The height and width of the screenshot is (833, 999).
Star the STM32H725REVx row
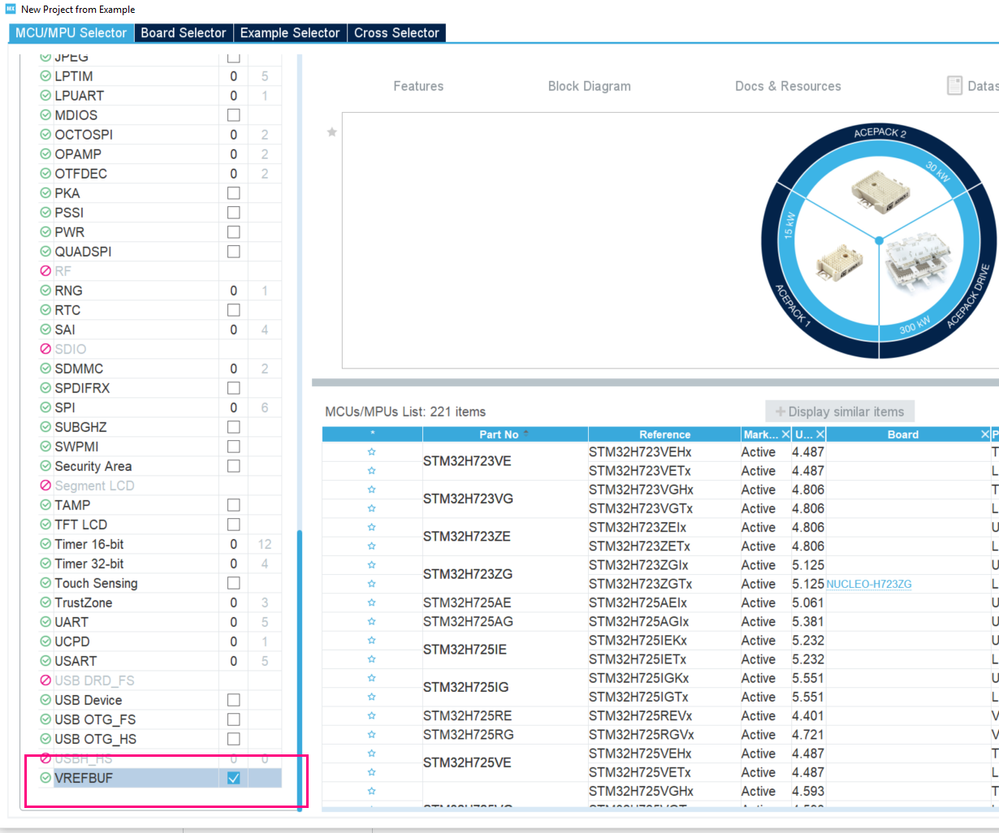point(371,716)
